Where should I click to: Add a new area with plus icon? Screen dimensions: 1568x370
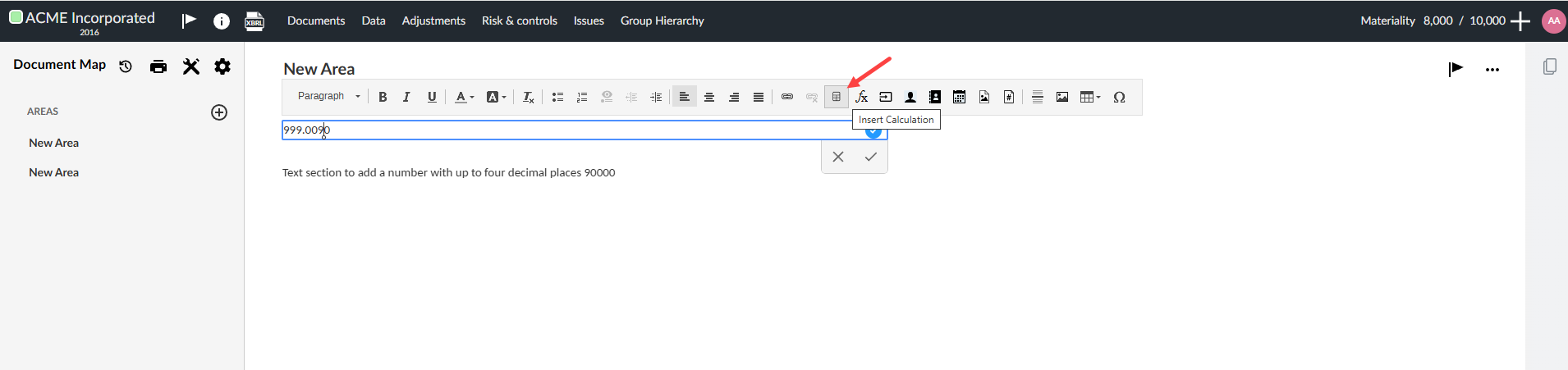click(x=219, y=112)
